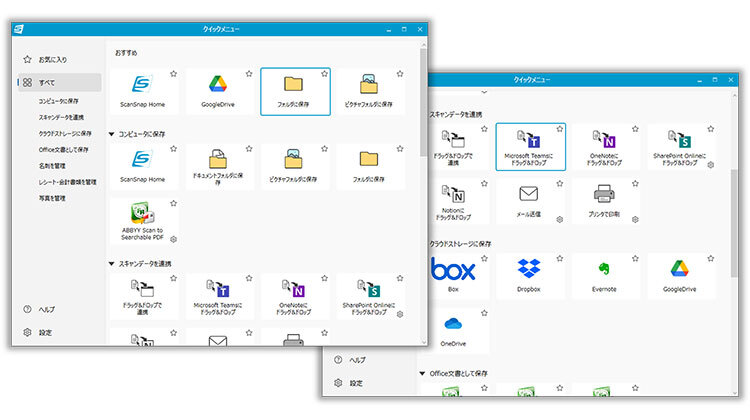Open 設定 in the front window
The width and height of the screenshot is (750, 420).
[x=38, y=332]
